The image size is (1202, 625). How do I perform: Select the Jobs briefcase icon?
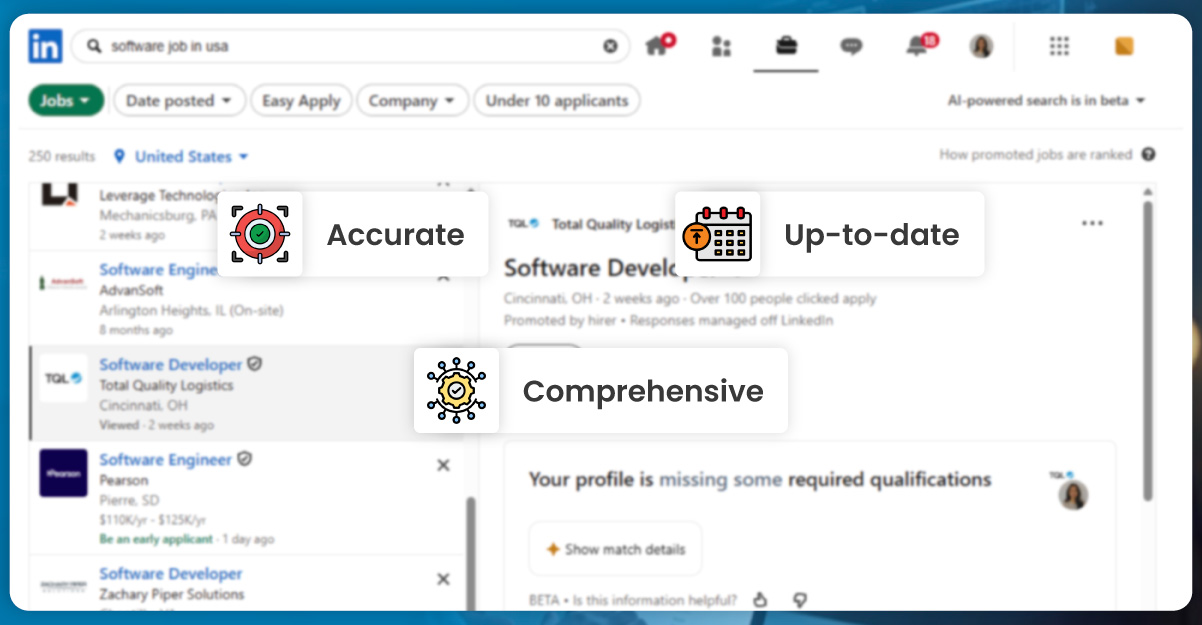point(786,46)
